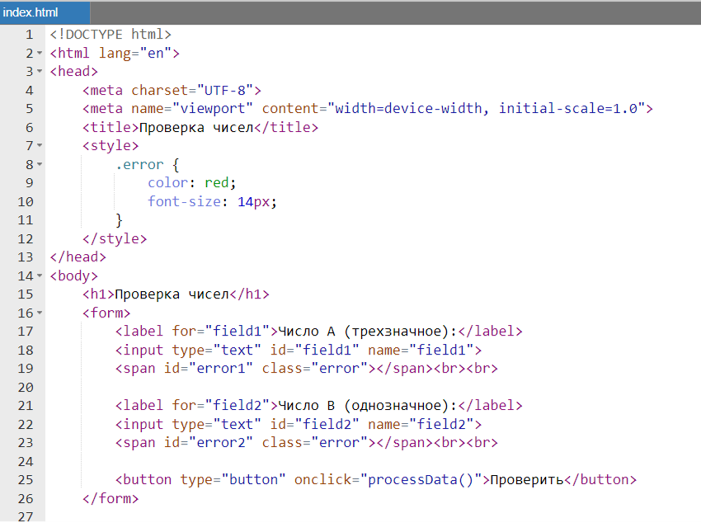Collapse the .error CSS rule fold arrow
Viewport: 701px width, 522px height.
(x=39, y=164)
